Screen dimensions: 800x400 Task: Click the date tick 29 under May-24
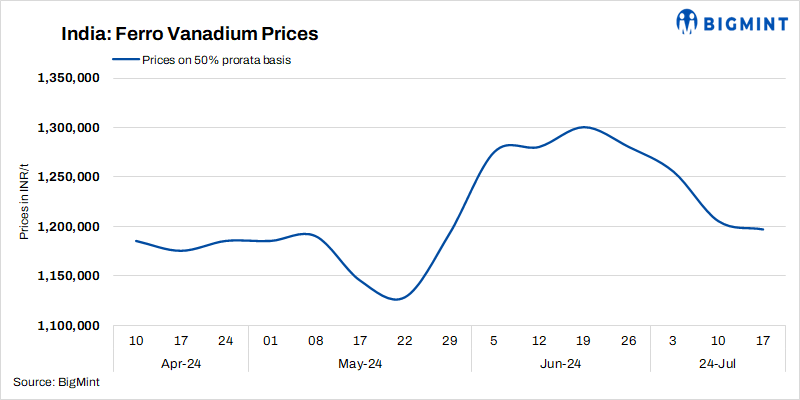[x=450, y=341]
